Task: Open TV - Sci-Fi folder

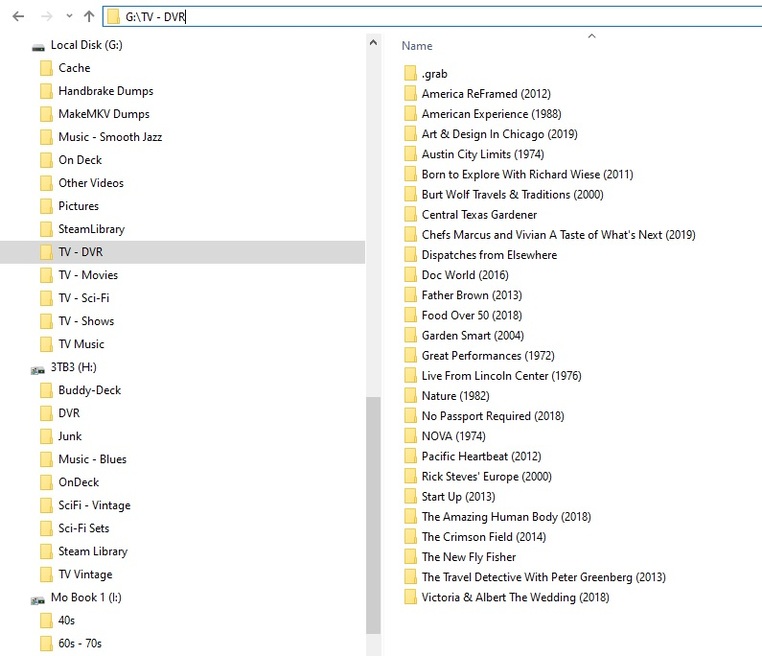Action: point(84,298)
